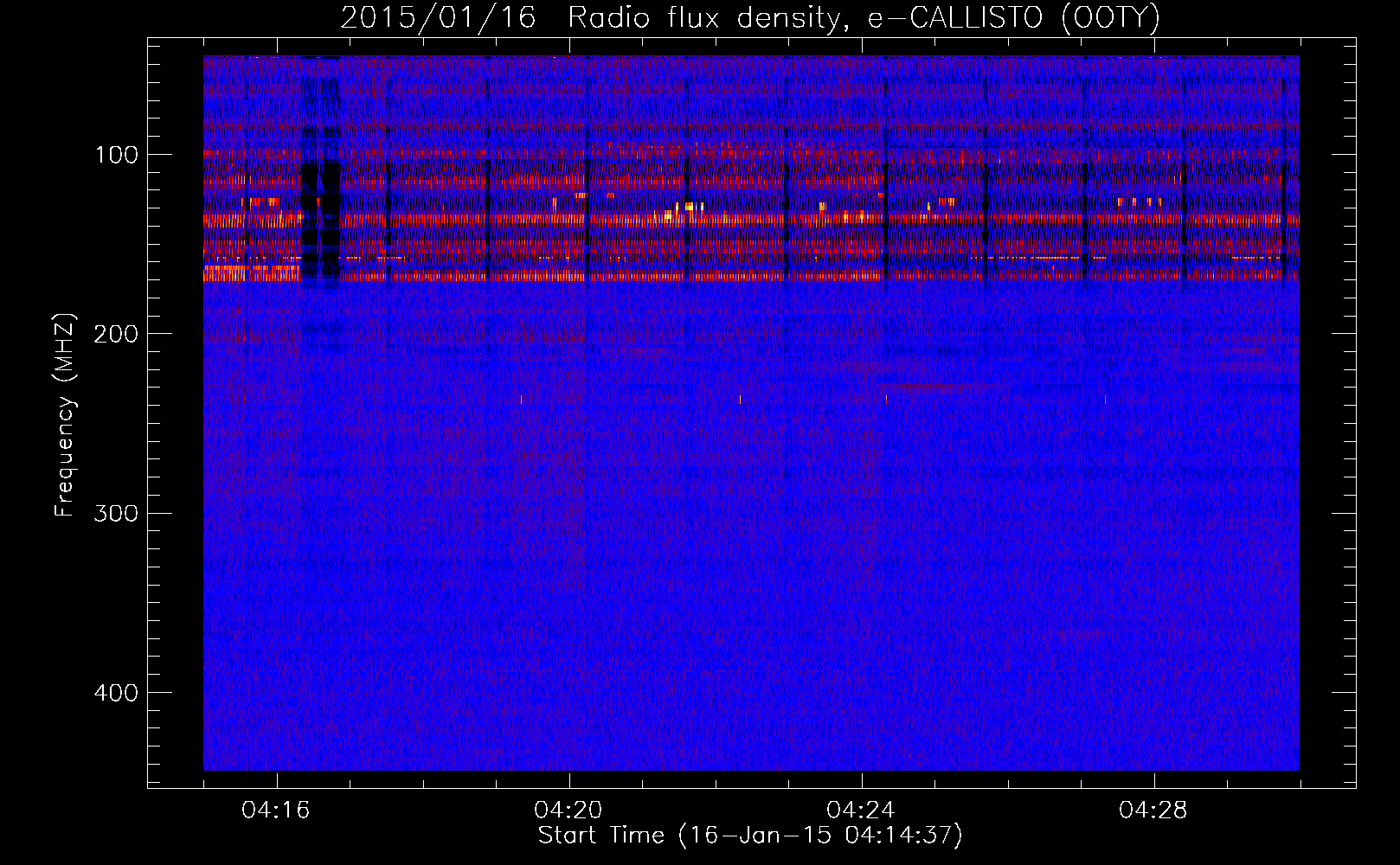Screen dimensions: 1400x865
Task: Click the 300 frequency tick label
Action: [116, 514]
